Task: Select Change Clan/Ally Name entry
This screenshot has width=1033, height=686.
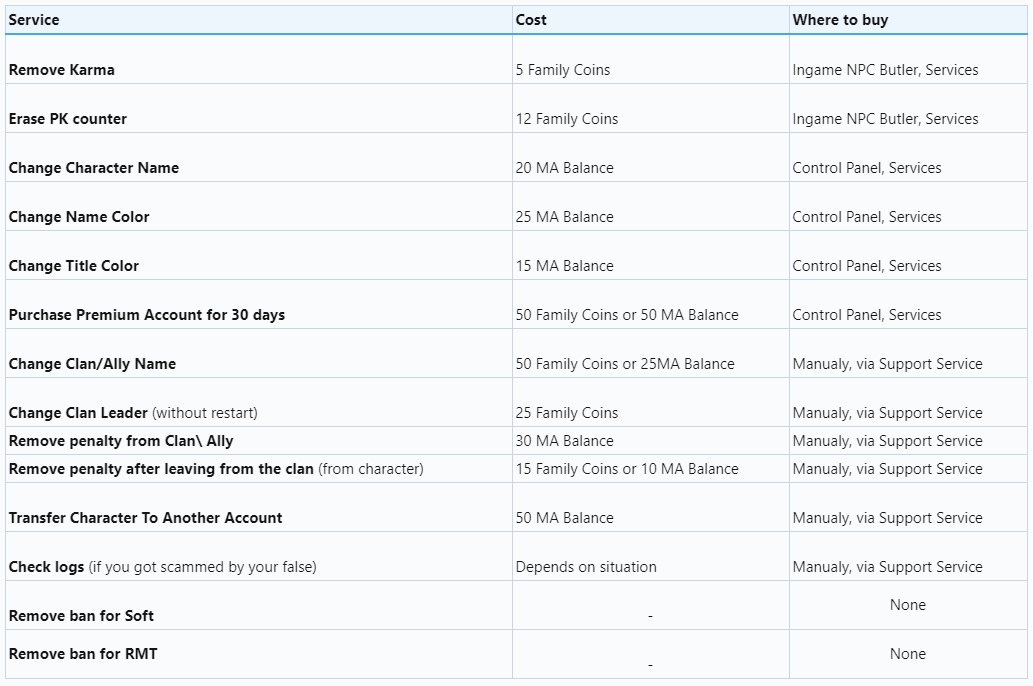Action: (x=92, y=364)
